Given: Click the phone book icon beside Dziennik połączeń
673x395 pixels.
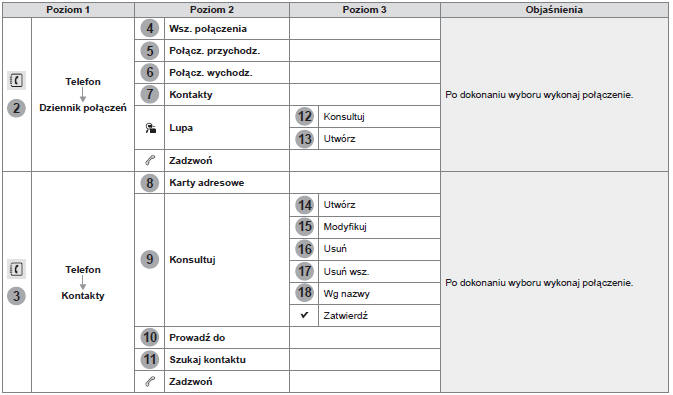Looking at the screenshot, I should [x=16, y=80].
